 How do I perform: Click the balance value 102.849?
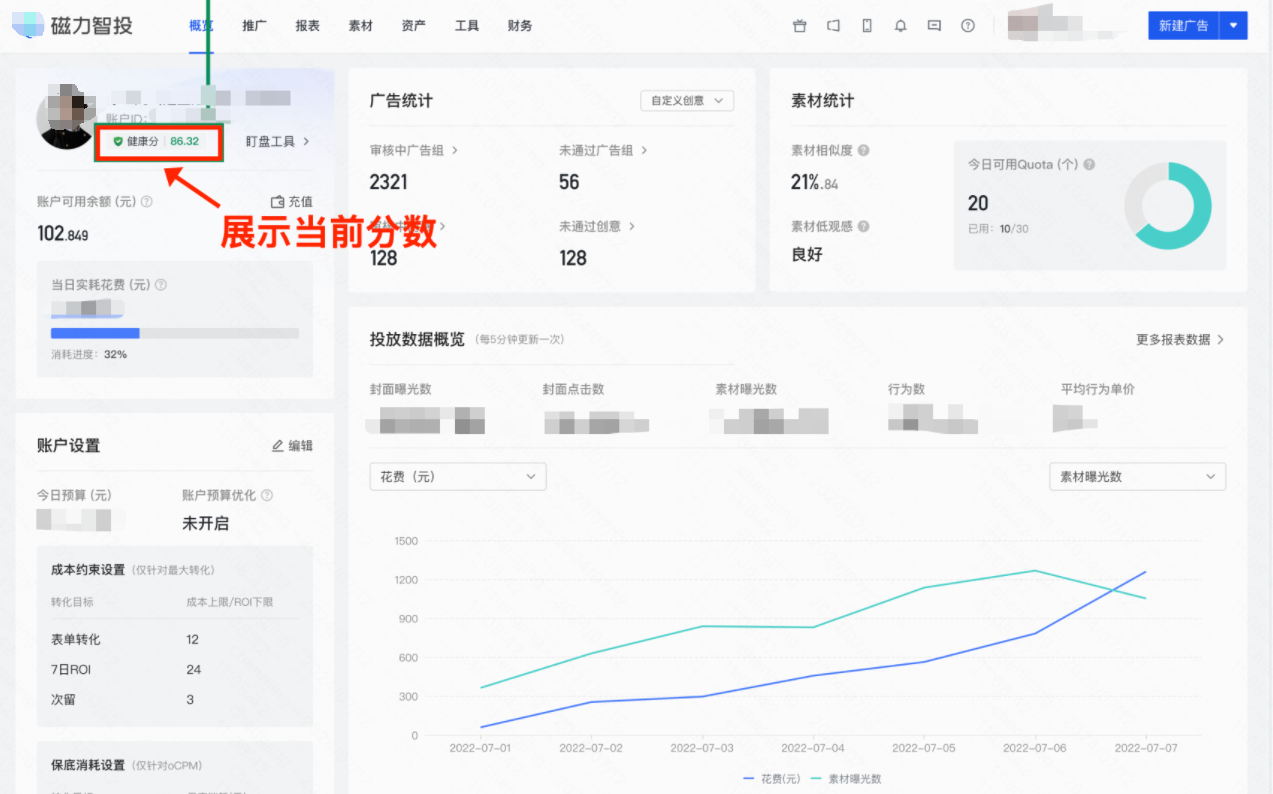pyautogui.click(x=63, y=234)
